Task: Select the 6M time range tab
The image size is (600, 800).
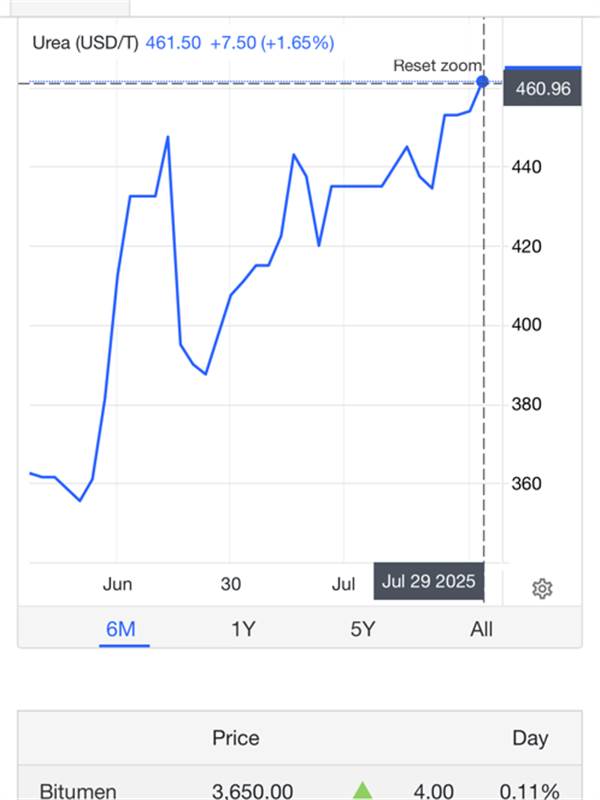Action: point(121,629)
